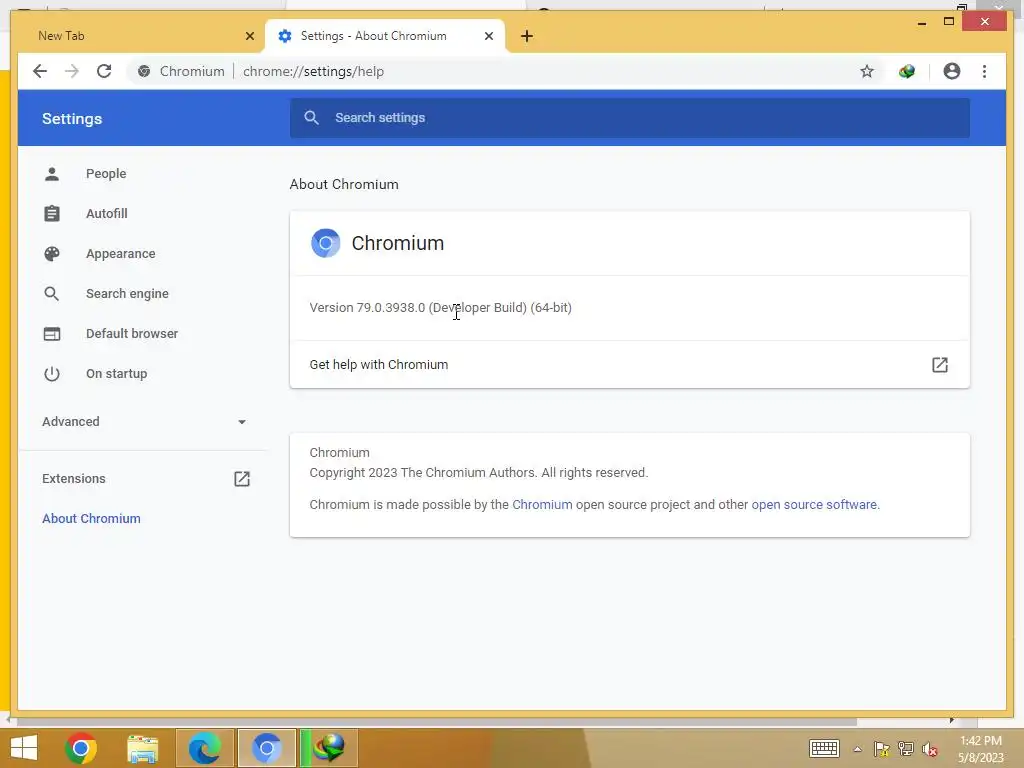Click the forward navigation arrow
1024x768 pixels.
(72, 71)
